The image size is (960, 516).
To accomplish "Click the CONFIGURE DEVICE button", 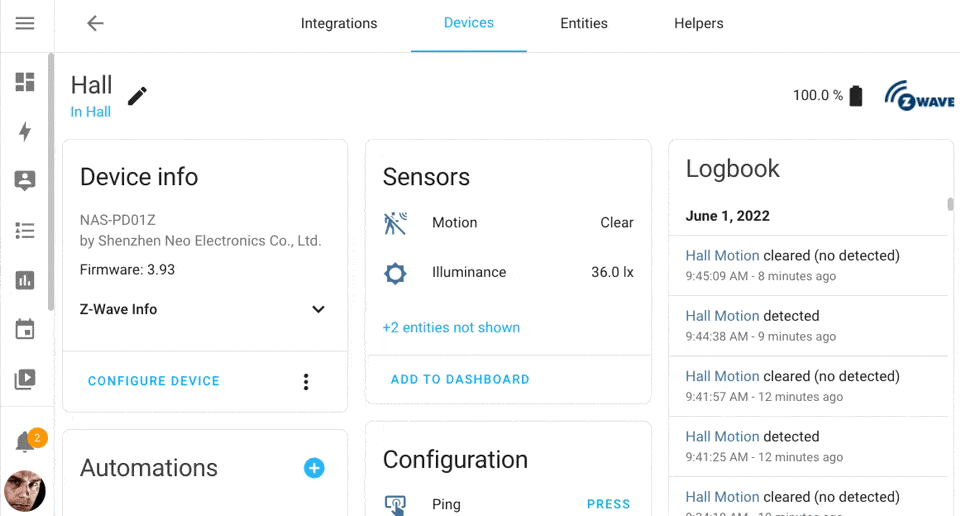I will click(x=154, y=382).
